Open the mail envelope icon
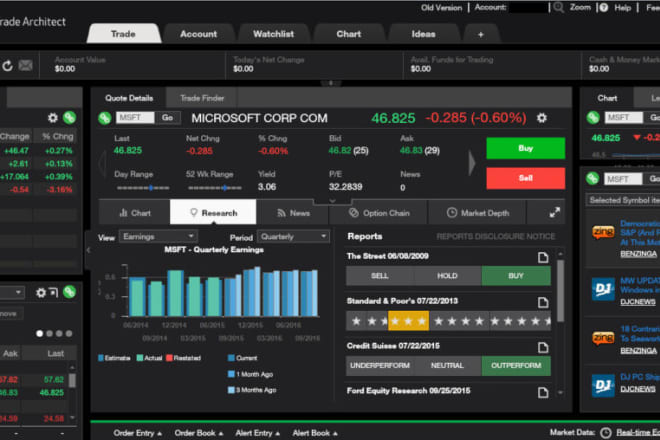This screenshot has width=660, height=440. click(25, 65)
